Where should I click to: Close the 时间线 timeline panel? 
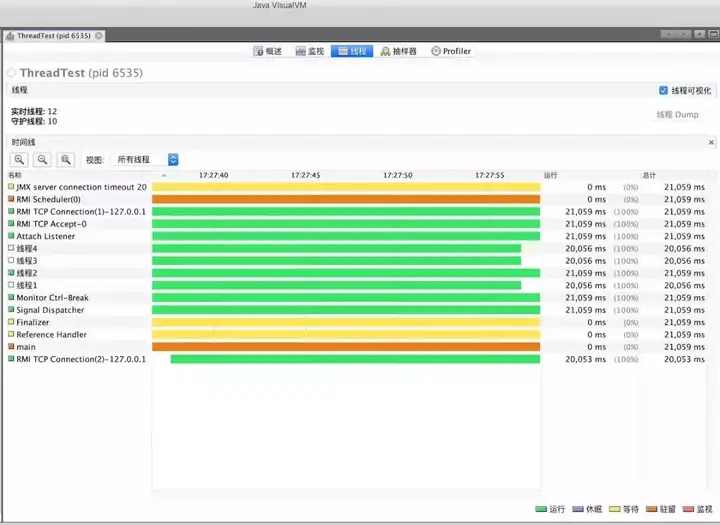click(711, 142)
